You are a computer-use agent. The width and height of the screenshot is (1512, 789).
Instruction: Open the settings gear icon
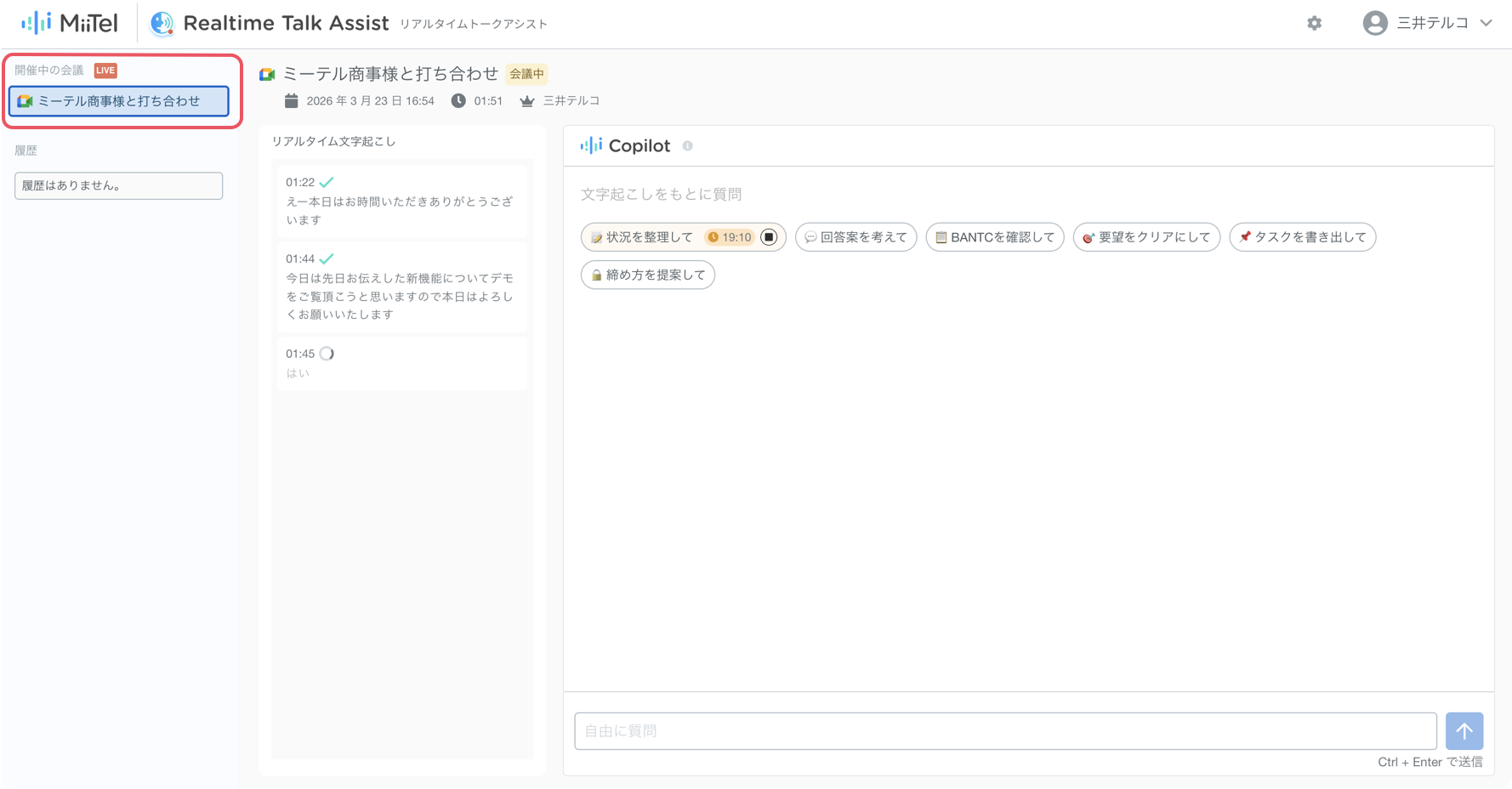tap(1314, 23)
